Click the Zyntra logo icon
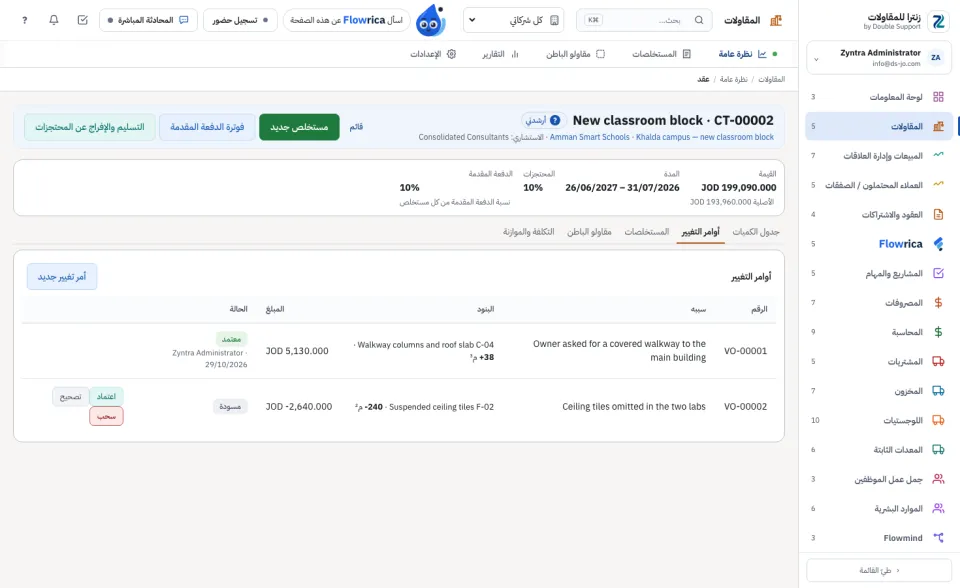Screen dimensions: 960x588 pos(938,21)
